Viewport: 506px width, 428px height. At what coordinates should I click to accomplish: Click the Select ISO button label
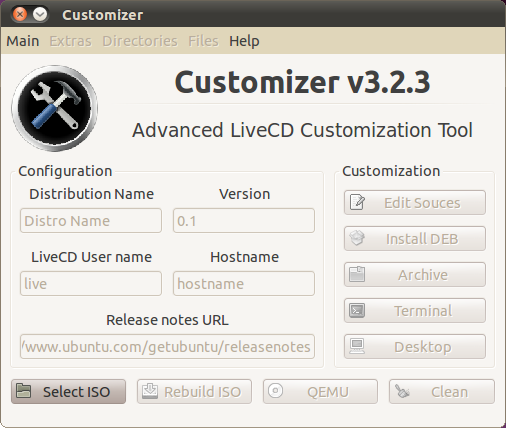click(76, 392)
